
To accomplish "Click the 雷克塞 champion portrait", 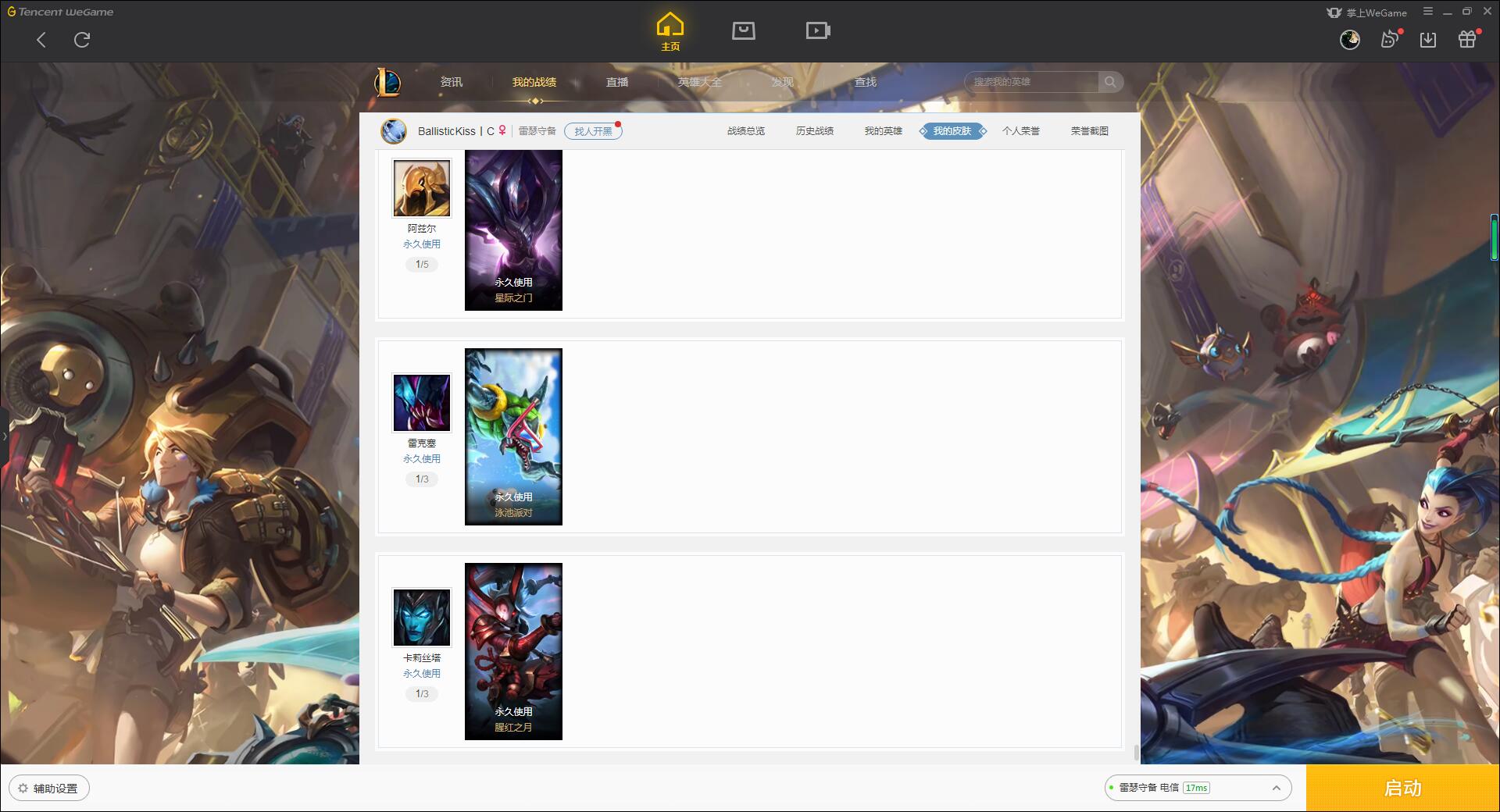I will point(422,403).
